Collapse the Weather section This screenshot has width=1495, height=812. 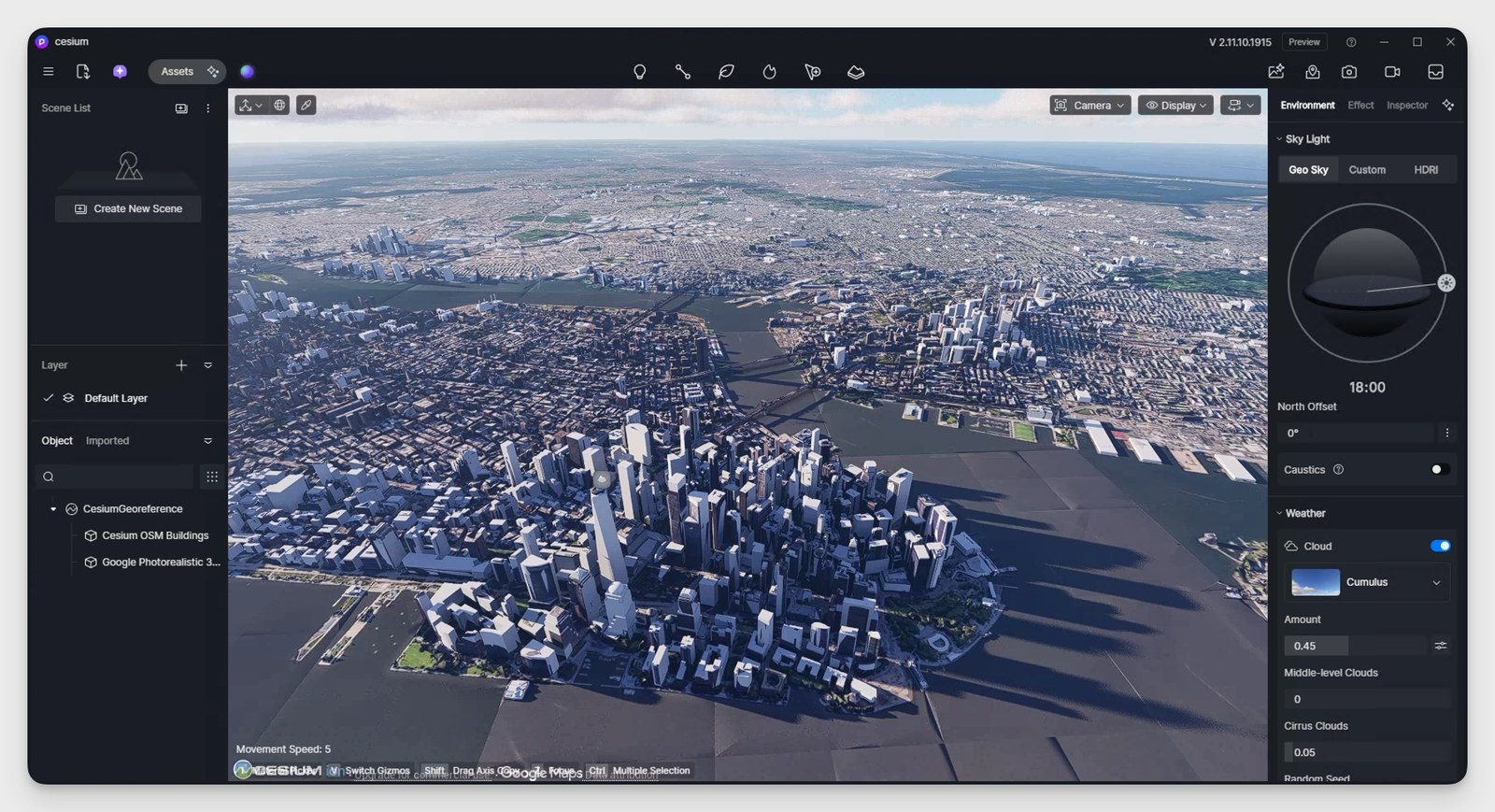pyautogui.click(x=1279, y=514)
